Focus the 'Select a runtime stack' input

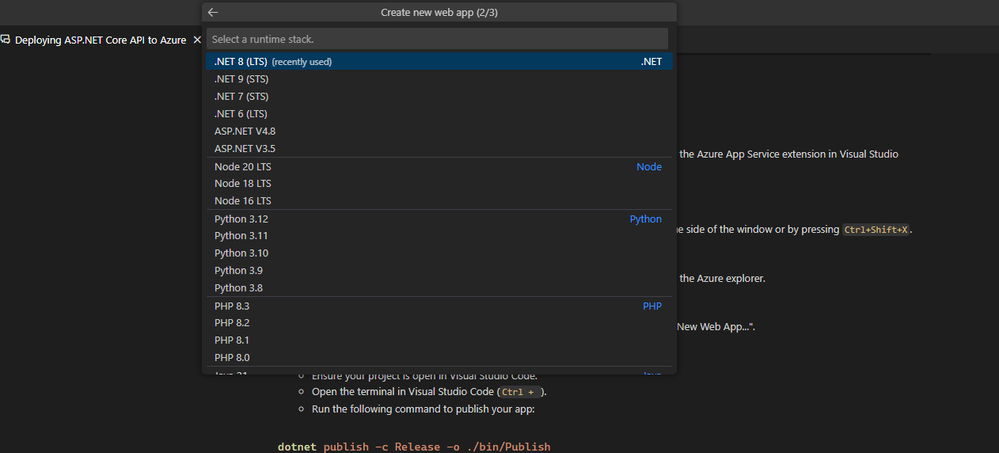(437, 39)
